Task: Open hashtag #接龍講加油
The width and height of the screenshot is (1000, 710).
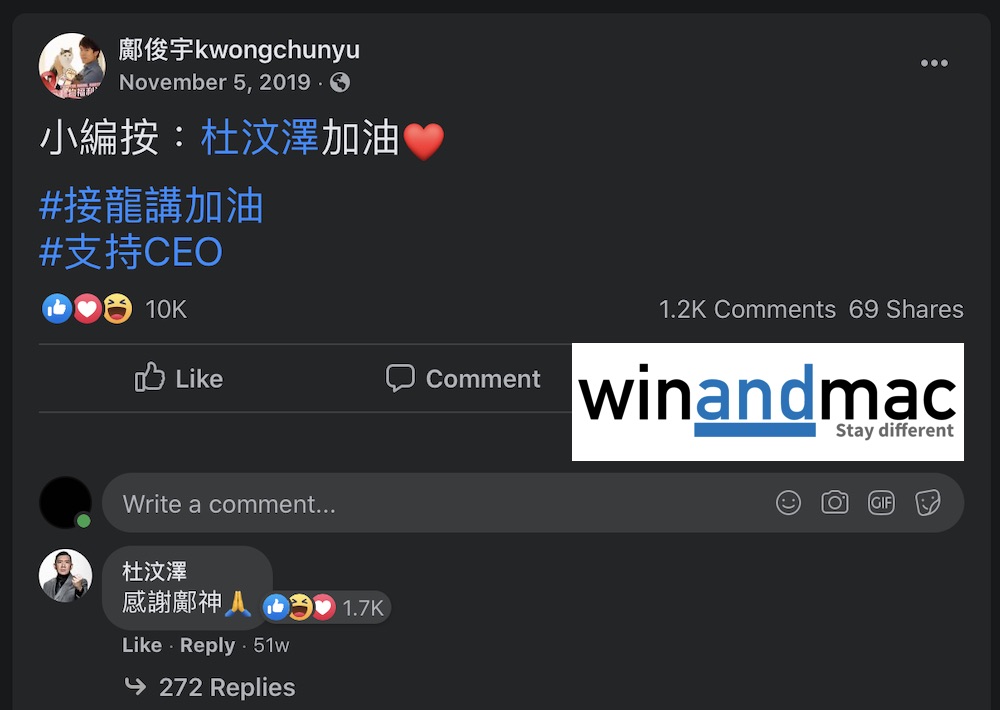Action: pos(151,205)
